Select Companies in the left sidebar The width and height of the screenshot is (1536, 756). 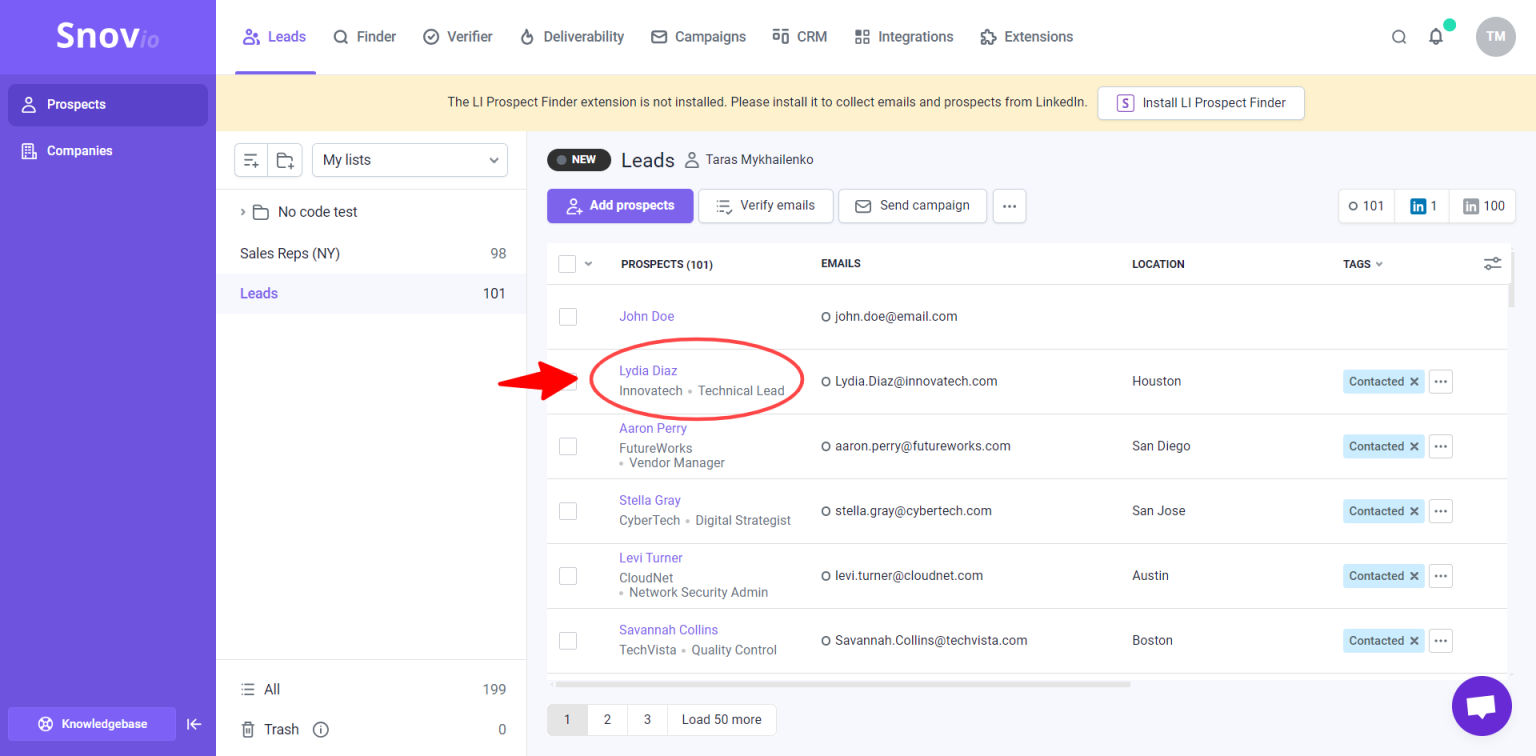[108, 151]
